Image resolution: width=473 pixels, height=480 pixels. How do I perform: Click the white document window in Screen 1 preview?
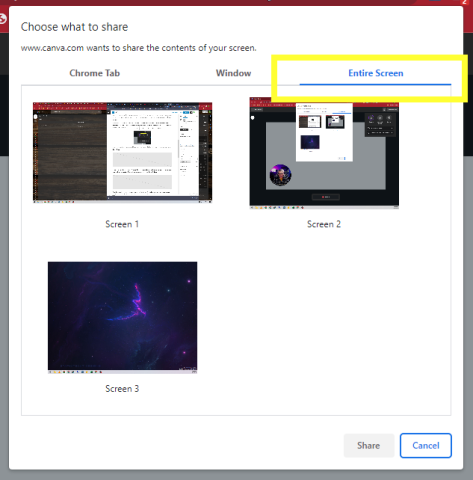153,153
